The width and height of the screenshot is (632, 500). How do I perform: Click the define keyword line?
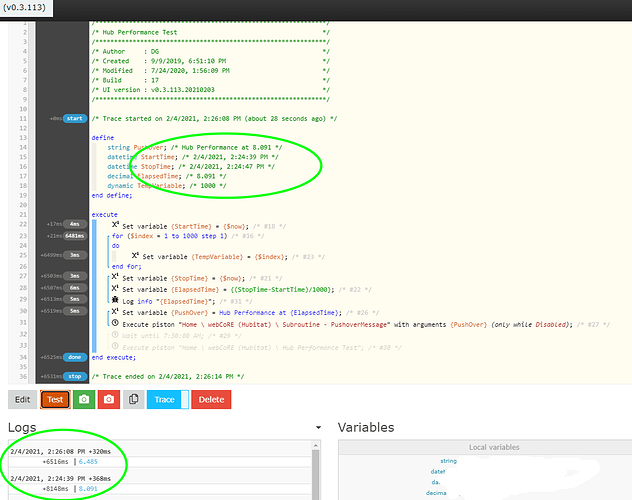[x=103, y=138]
